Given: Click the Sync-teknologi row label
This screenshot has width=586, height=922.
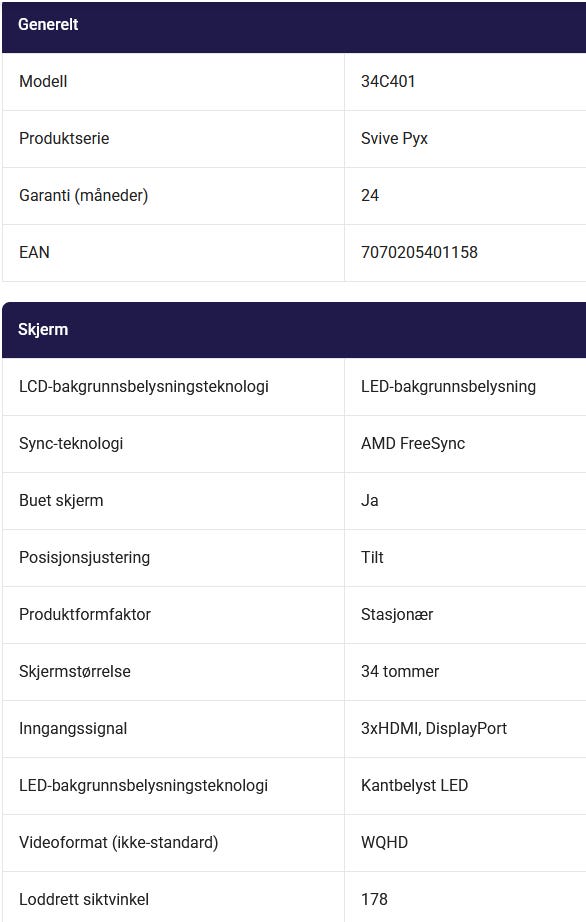Looking at the screenshot, I should click(71, 443).
